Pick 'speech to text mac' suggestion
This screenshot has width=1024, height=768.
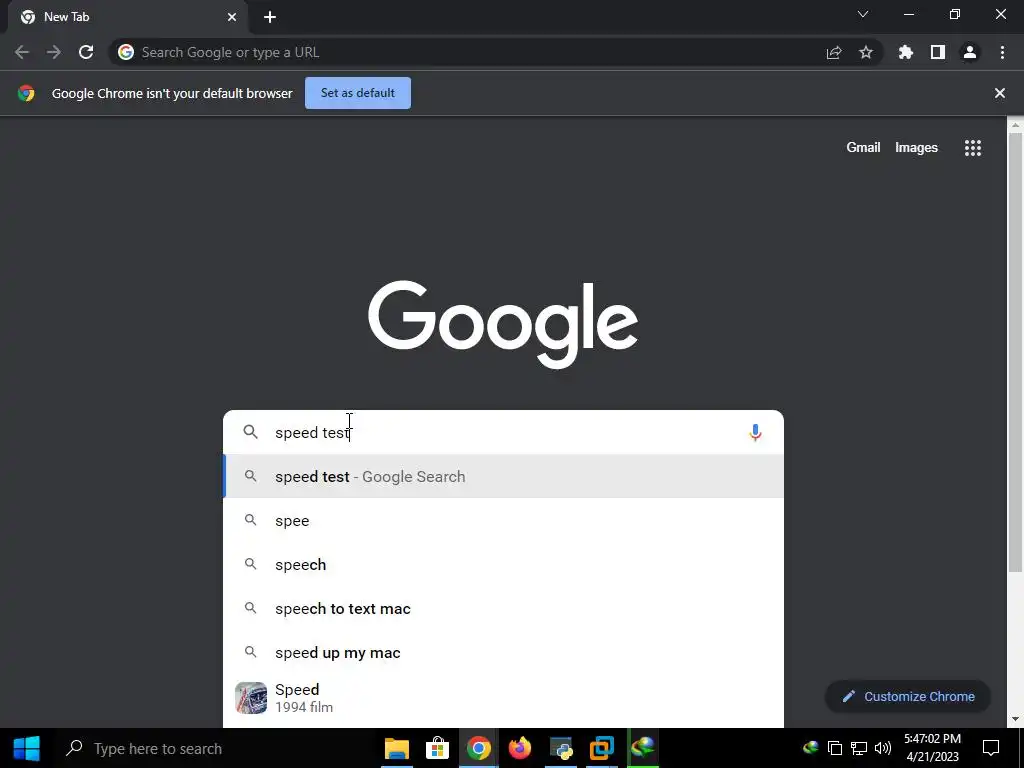504,609
